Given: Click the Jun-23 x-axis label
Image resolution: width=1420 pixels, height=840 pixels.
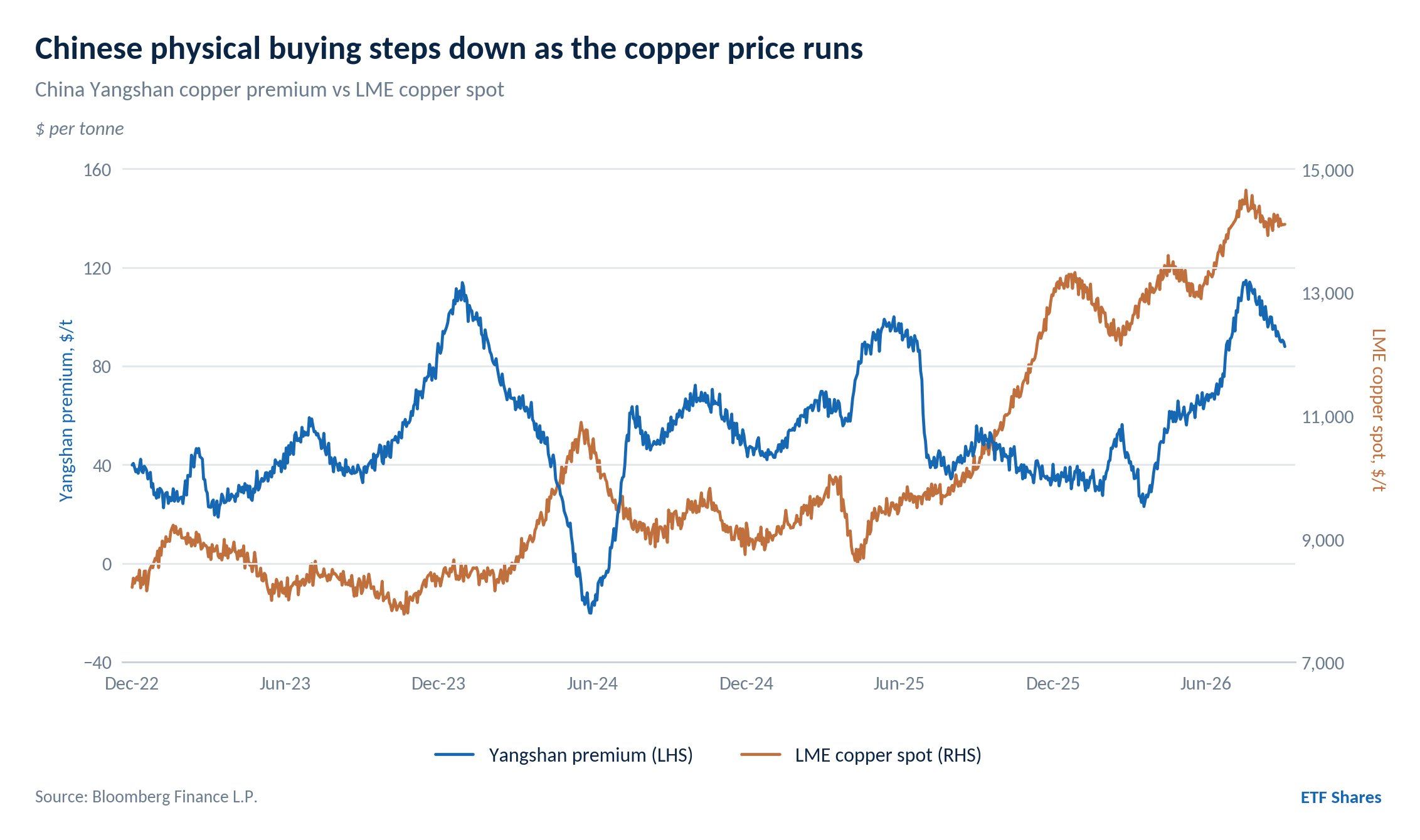Looking at the screenshot, I should click(x=285, y=683).
